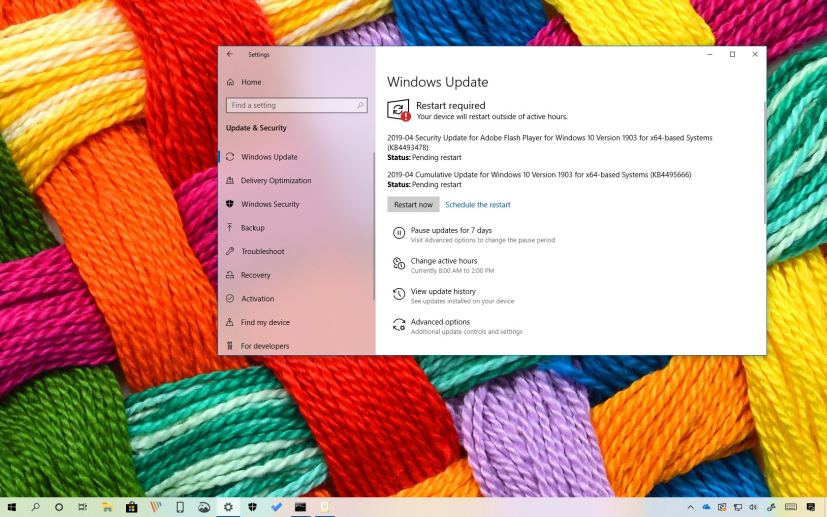The height and width of the screenshot is (517, 827).
Task: Click the history icon beside View update history
Action: pyautogui.click(x=399, y=294)
